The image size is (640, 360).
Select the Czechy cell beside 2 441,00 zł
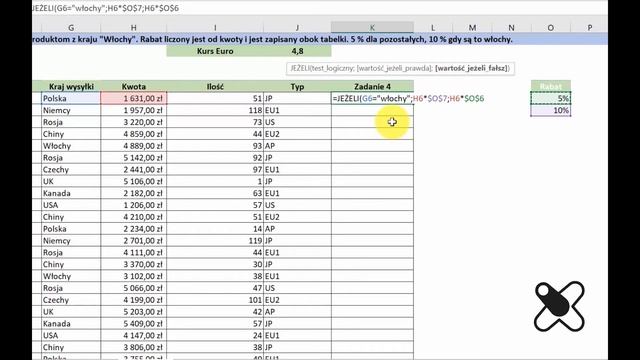(71, 169)
